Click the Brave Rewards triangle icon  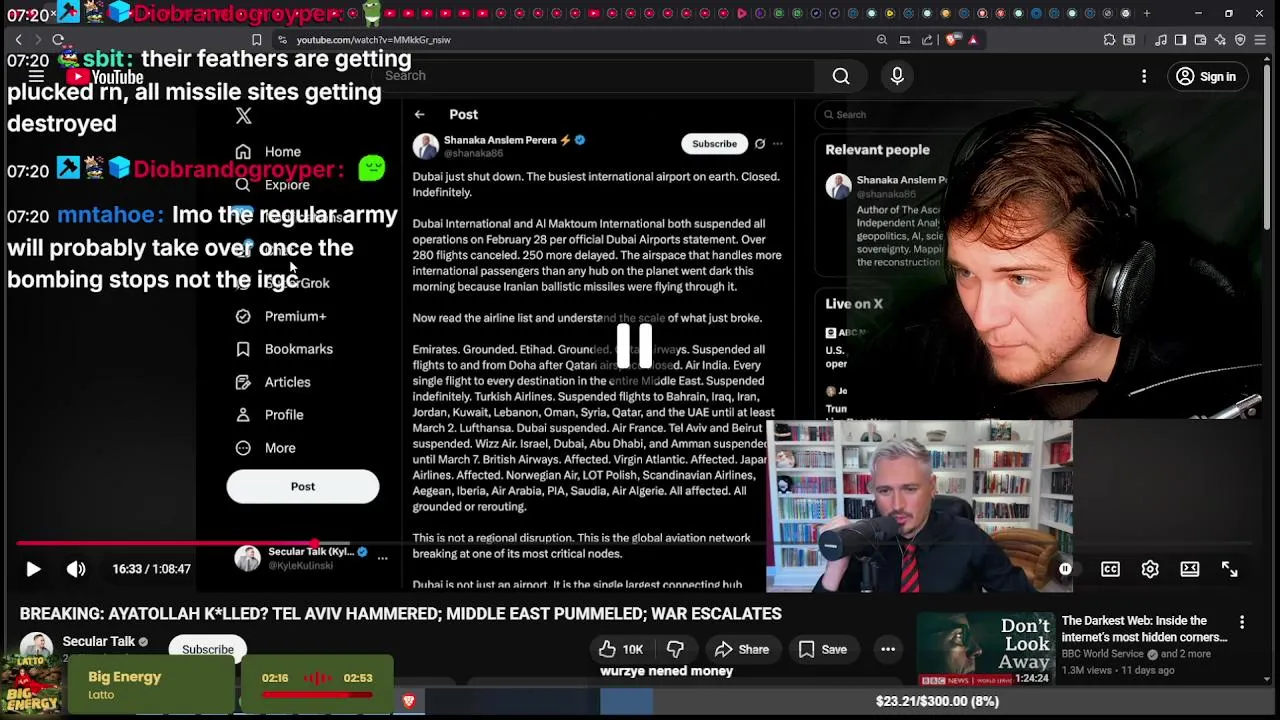tap(973, 40)
